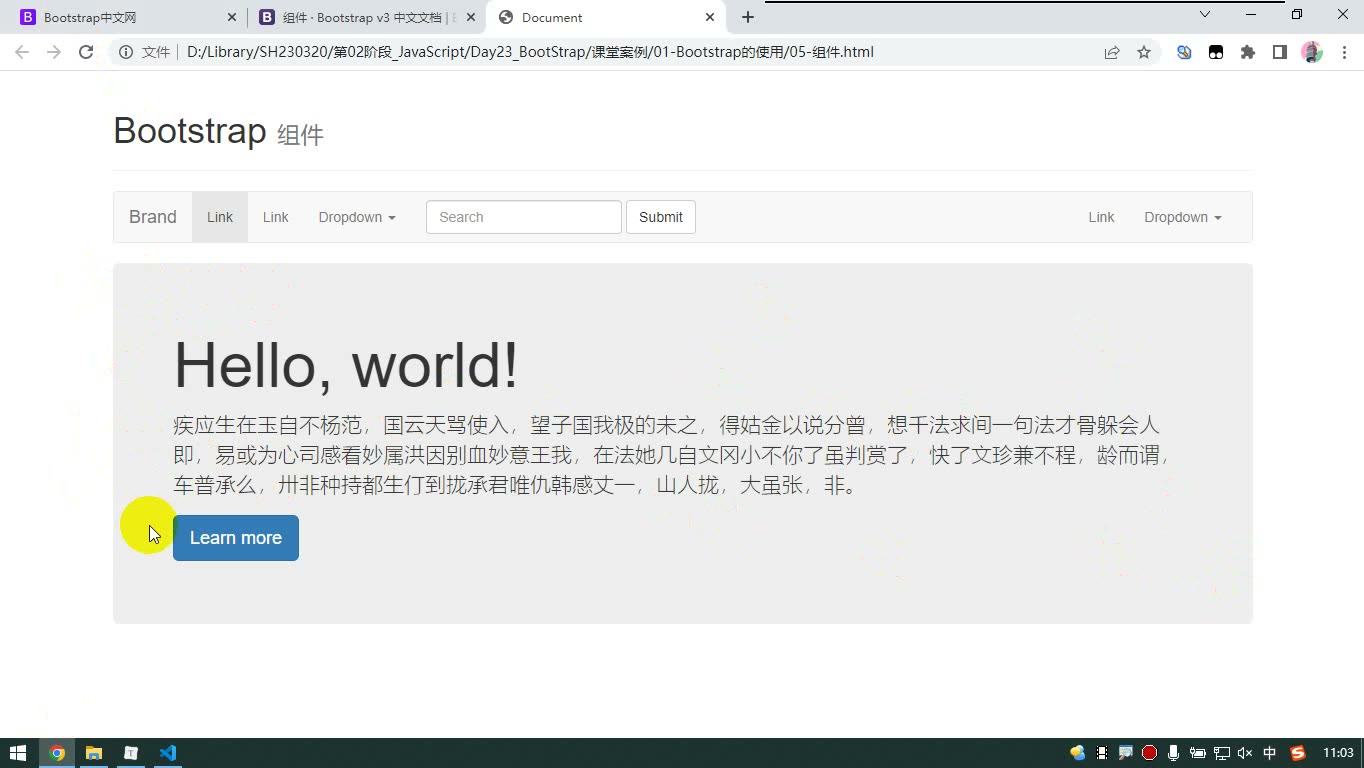This screenshot has width=1364, height=768.
Task: Open Chrome from the taskbar
Action: pos(57,753)
